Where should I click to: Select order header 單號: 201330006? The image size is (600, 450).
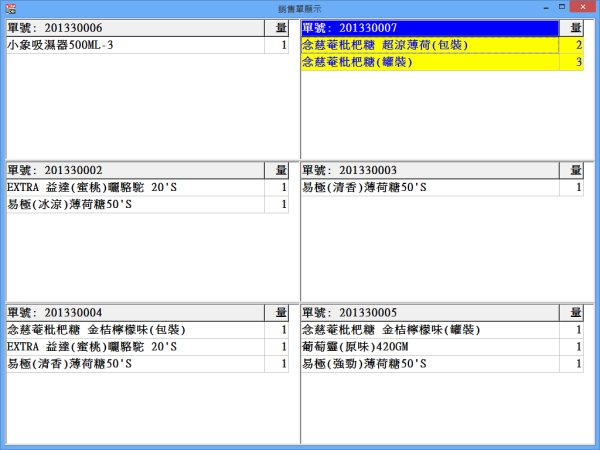tap(135, 28)
